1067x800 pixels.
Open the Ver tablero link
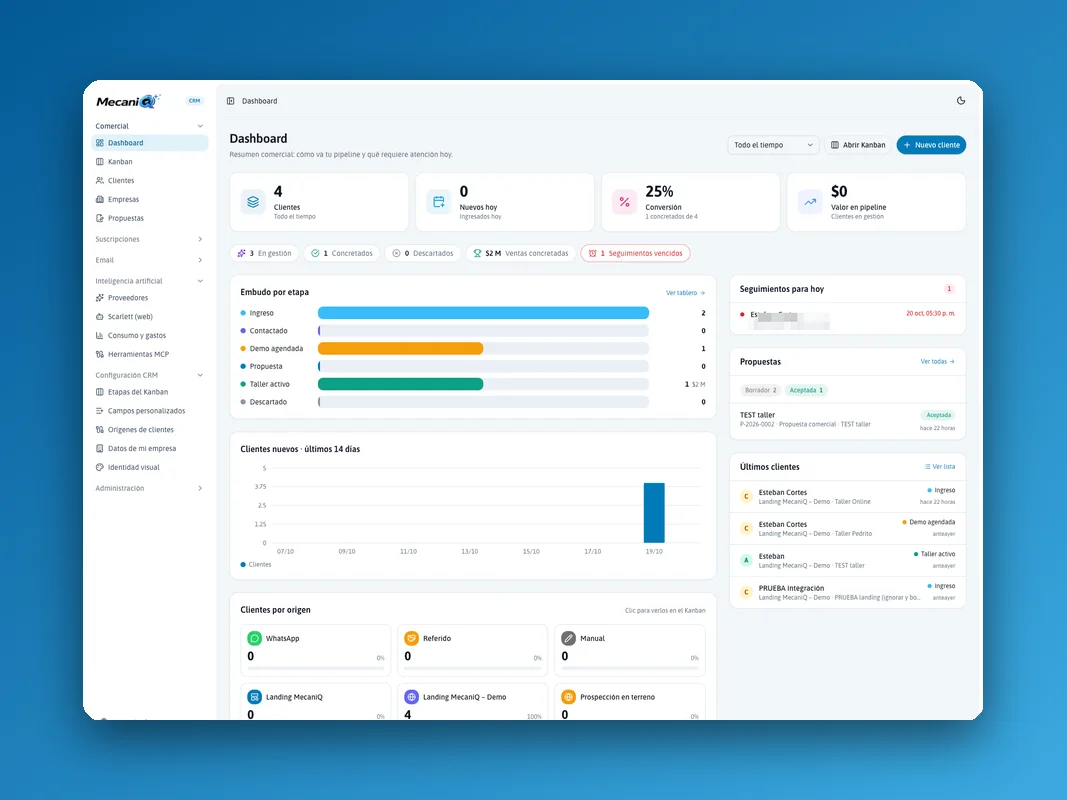coord(685,293)
